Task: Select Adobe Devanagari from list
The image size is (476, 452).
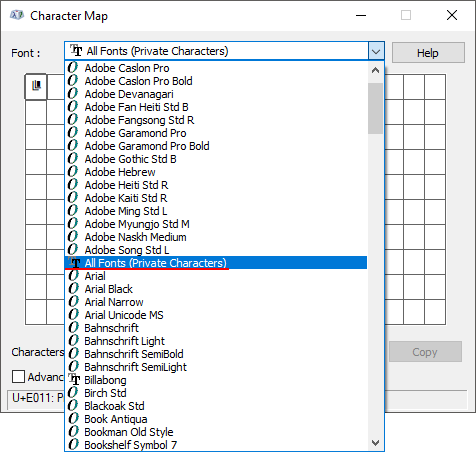Action: [x=216, y=94]
